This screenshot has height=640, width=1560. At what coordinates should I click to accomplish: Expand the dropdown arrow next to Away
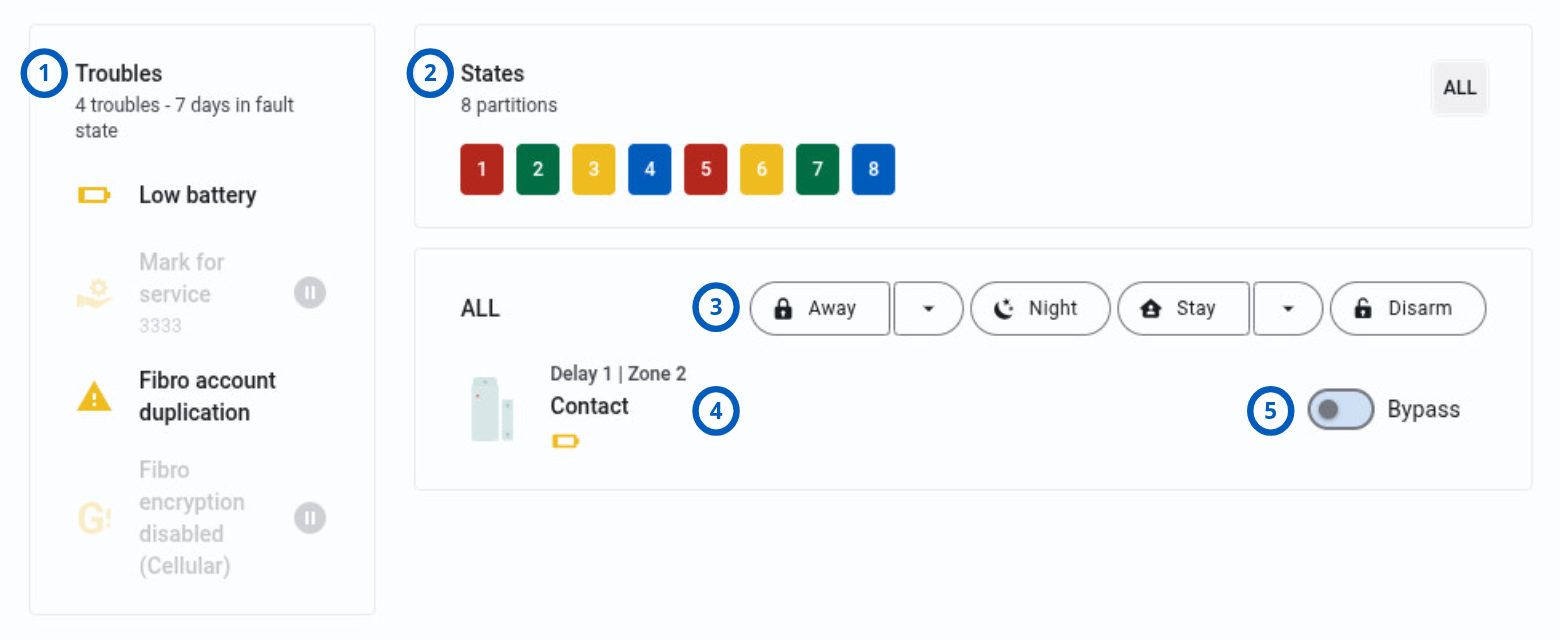(928, 308)
